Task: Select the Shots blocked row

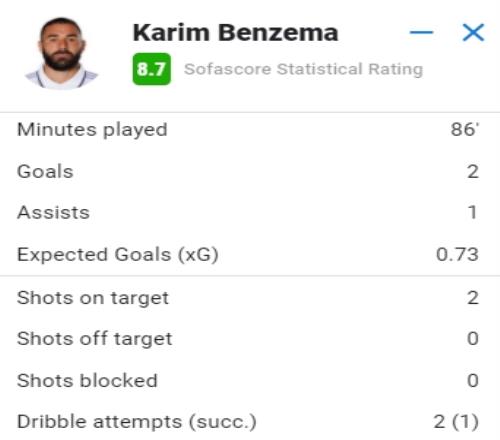Action: click(x=250, y=381)
